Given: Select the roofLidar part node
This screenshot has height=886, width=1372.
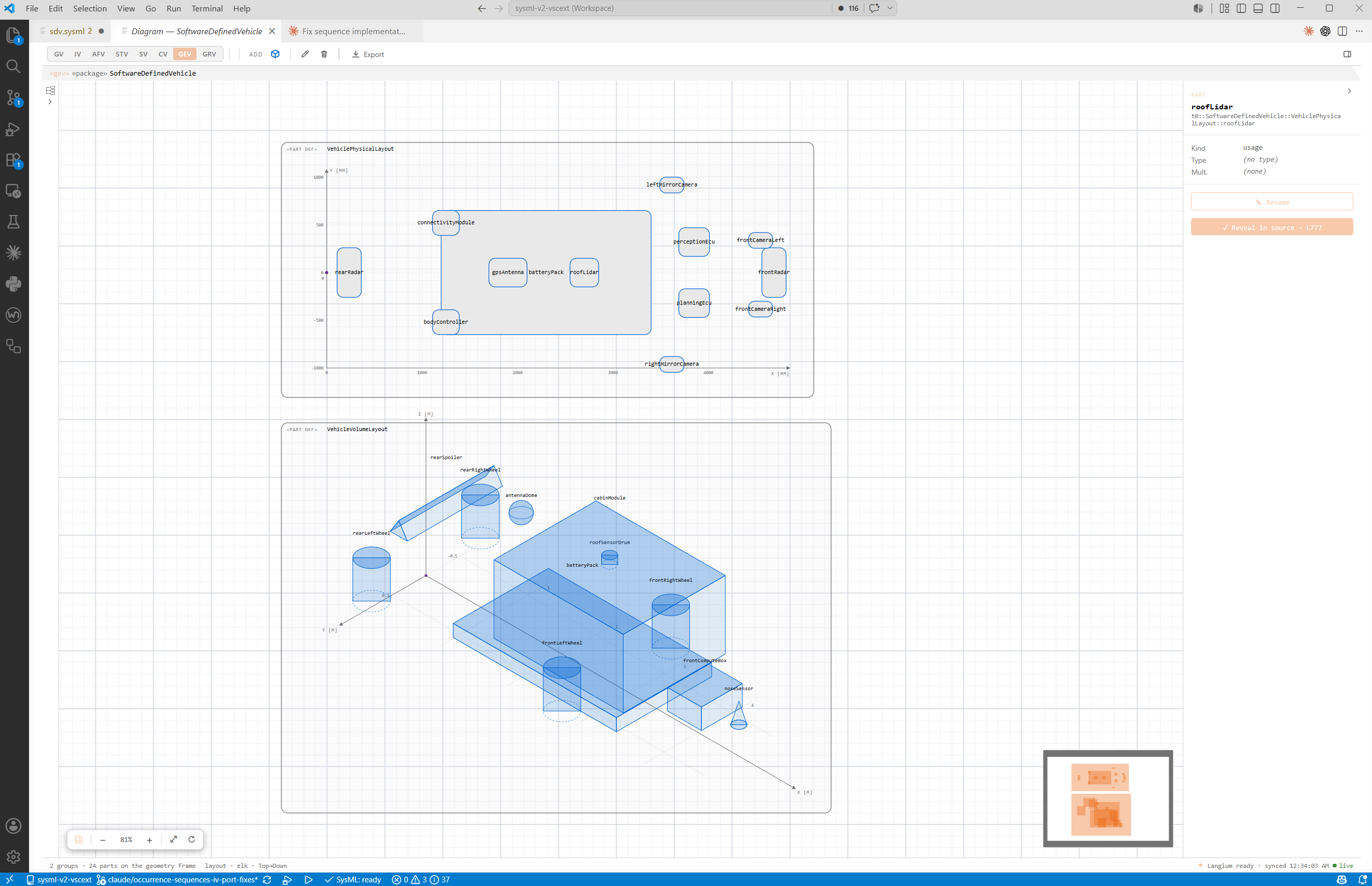Looking at the screenshot, I should pyautogui.click(x=584, y=272).
